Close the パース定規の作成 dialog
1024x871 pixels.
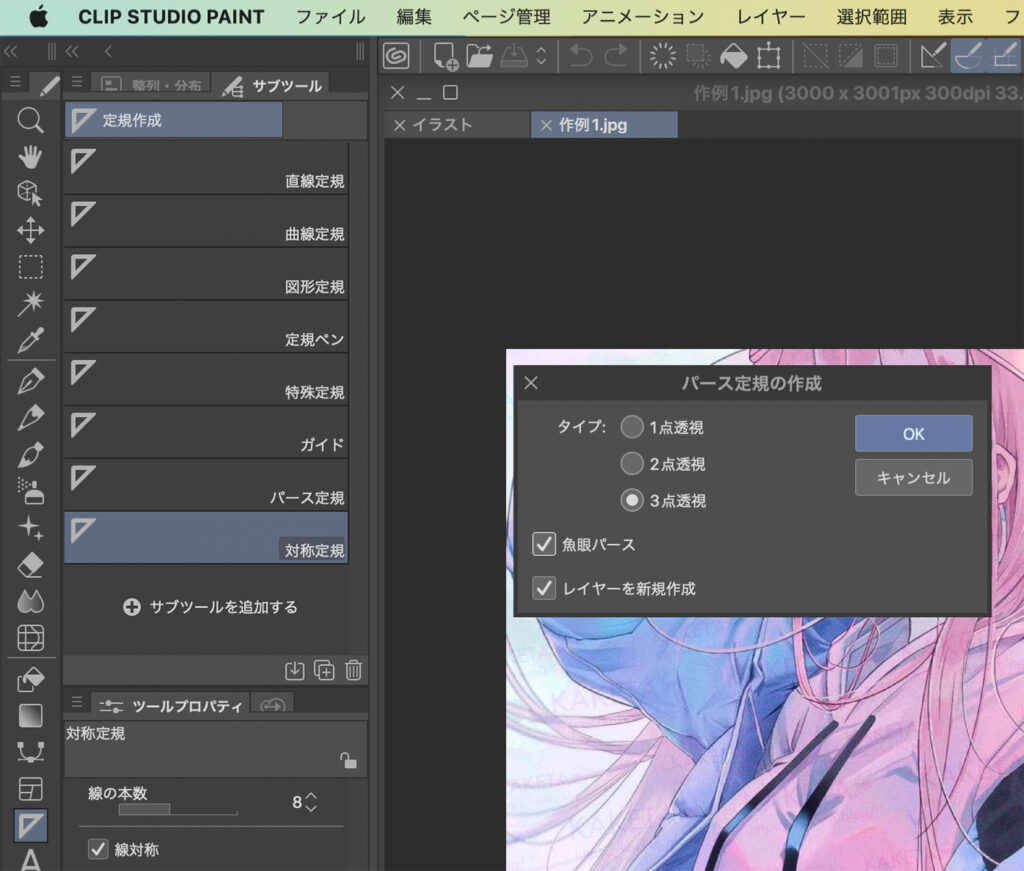[531, 383]
